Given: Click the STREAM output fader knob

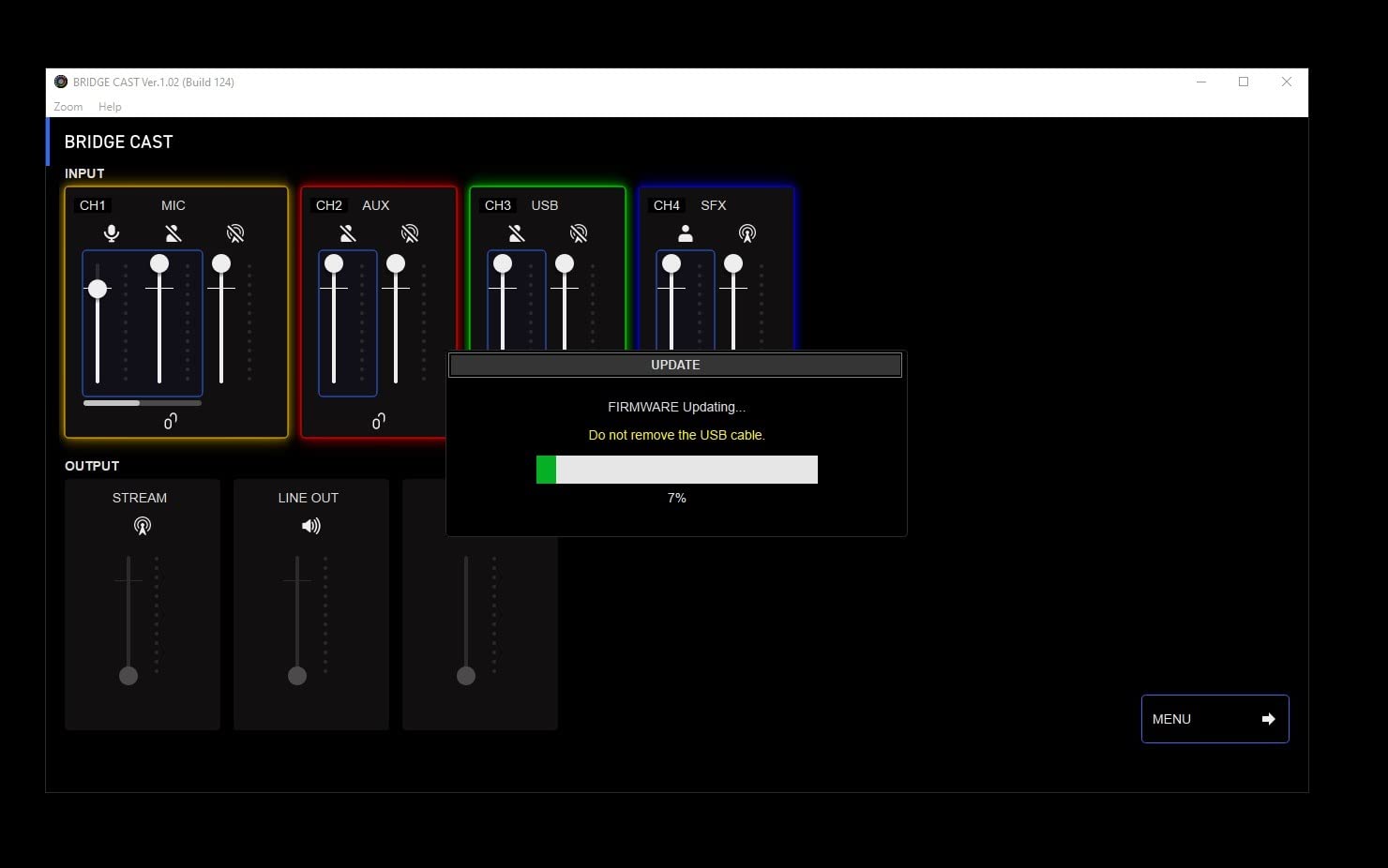Looking at the screenshot, I should pyautogui.click(x=128, y=675).
